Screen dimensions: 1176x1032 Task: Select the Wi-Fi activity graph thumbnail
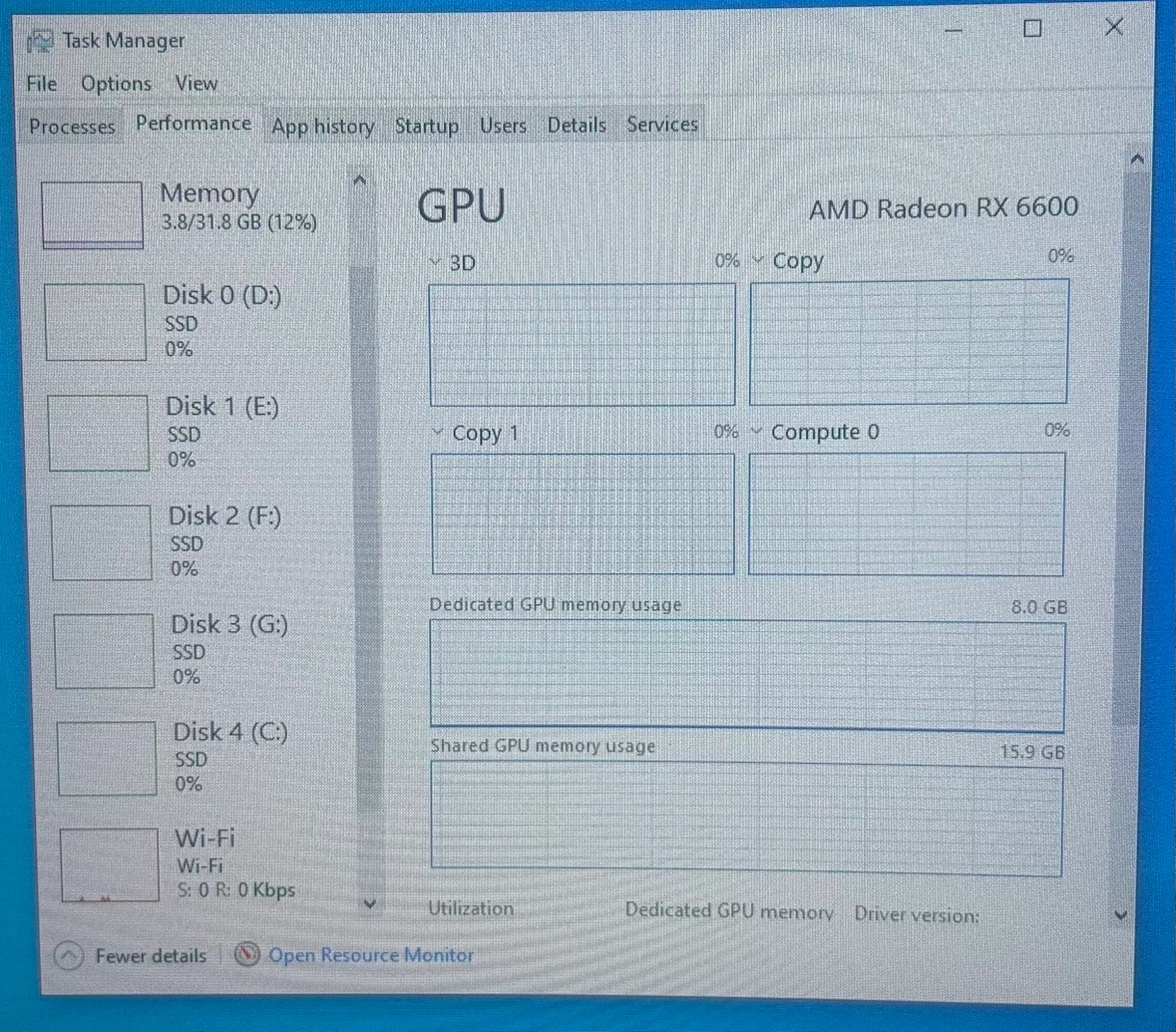(110, 864)
